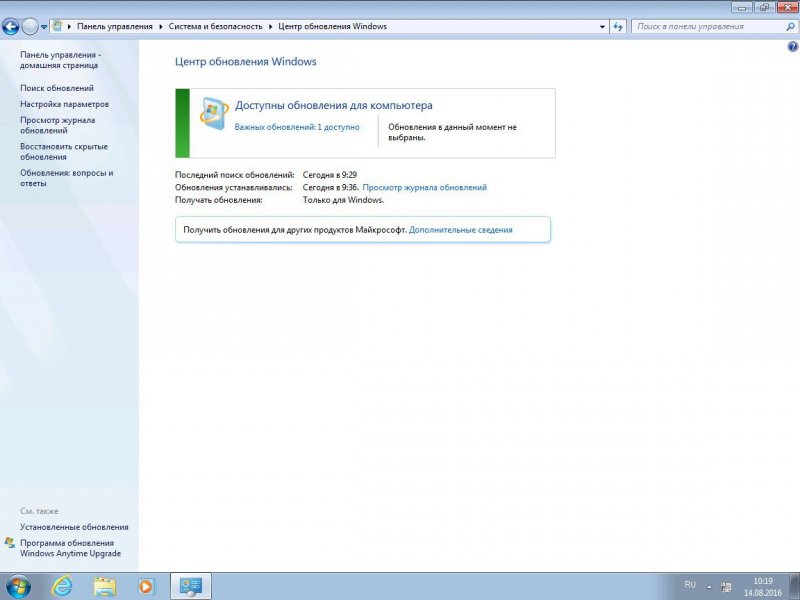The height and width of the screenshot is (600, 800).
Task: Click the page title 'Центр обновления Windows'
Action: (x=245, y=62)
